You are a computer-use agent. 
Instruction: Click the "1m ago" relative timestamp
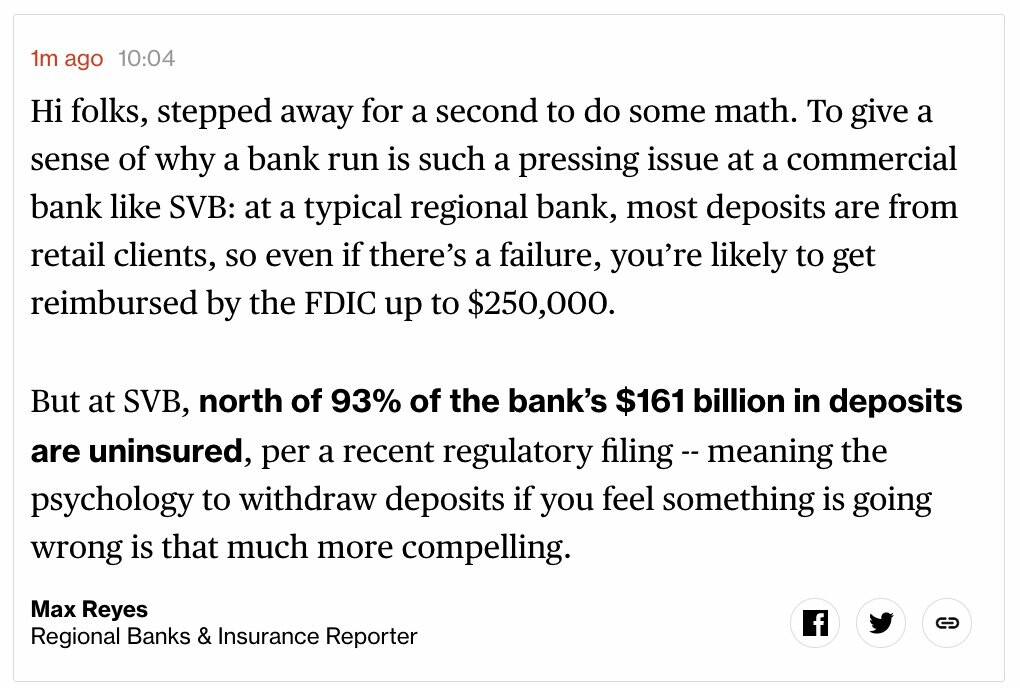(x=67, y=58)
